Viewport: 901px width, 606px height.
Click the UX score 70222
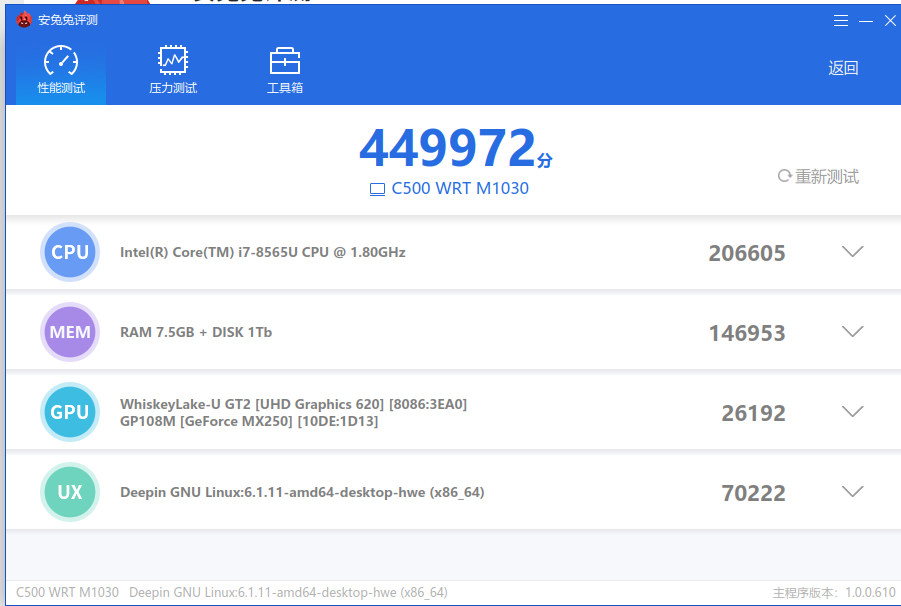(x=753, y=493)
